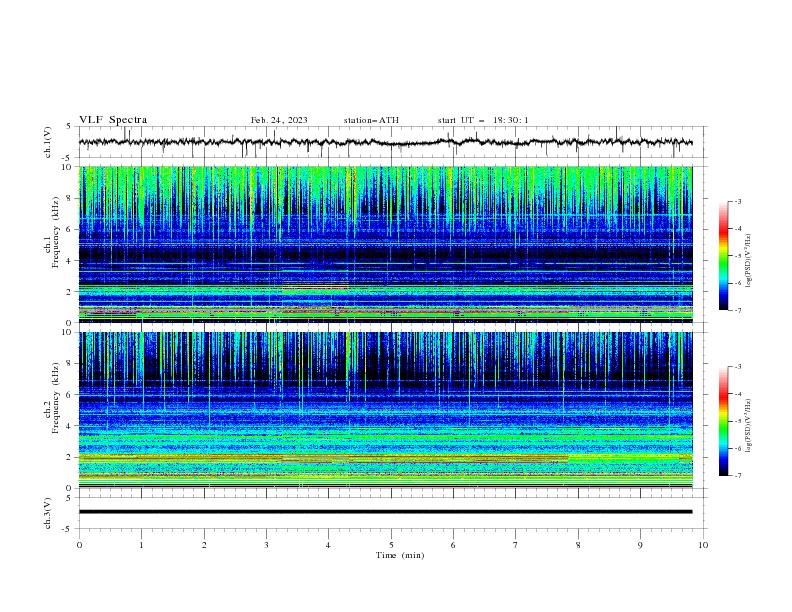Click the '-3' value on ch.1 colorbar

pos(737,201)
